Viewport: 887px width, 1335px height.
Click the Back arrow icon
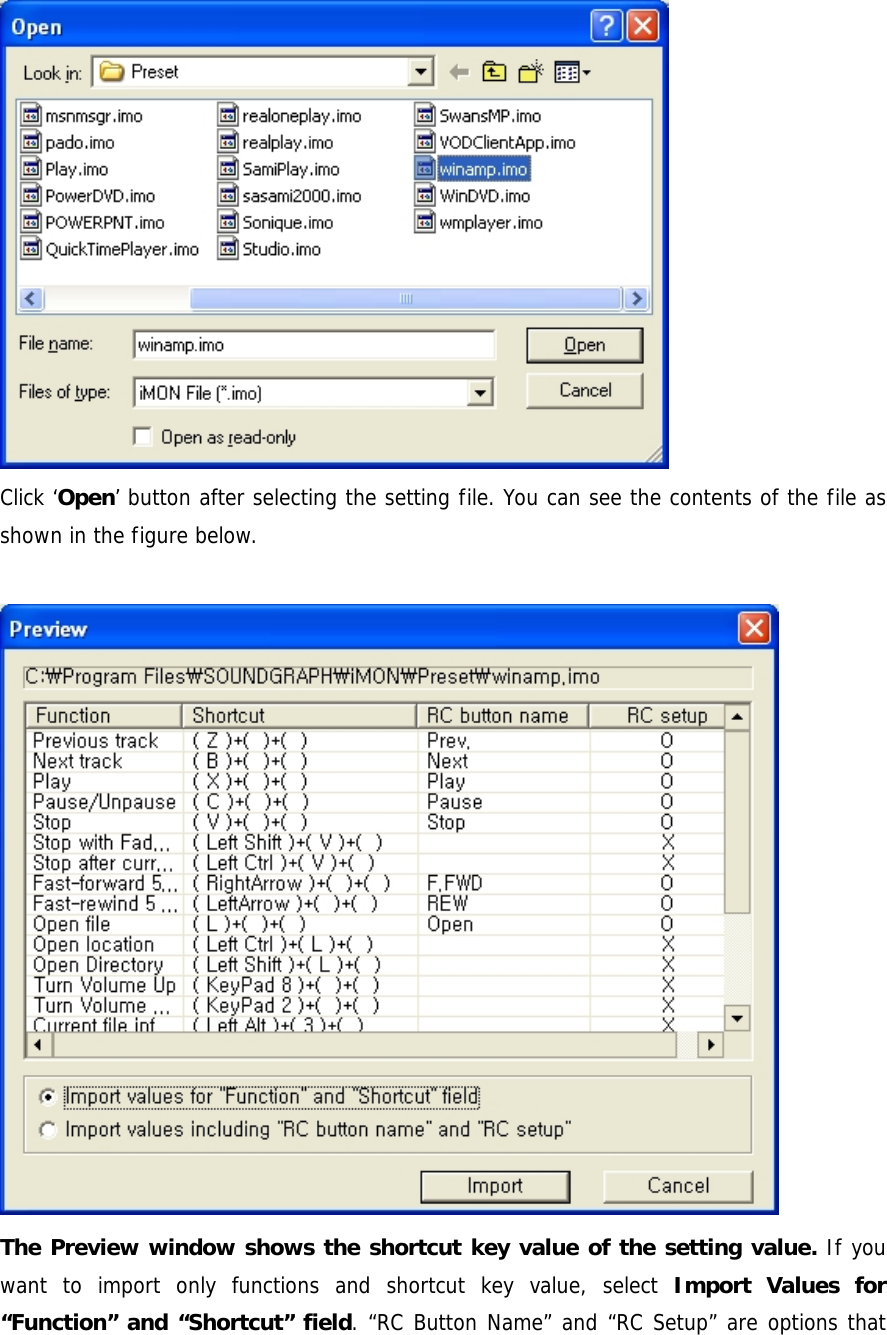[459, 71]
